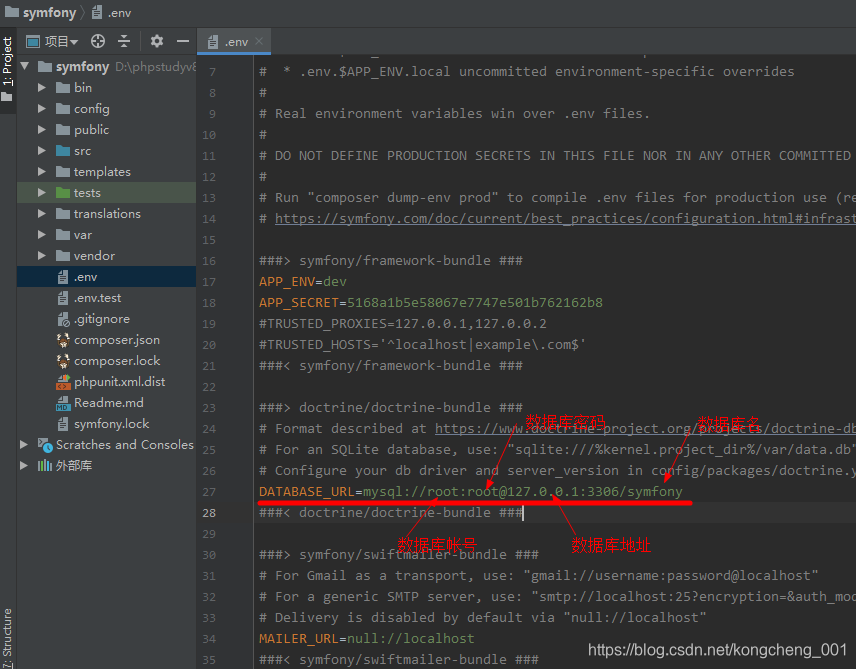Viewport: 856px width, 669px height.
Task: Select the var folder icon
Action: [63, 234]
